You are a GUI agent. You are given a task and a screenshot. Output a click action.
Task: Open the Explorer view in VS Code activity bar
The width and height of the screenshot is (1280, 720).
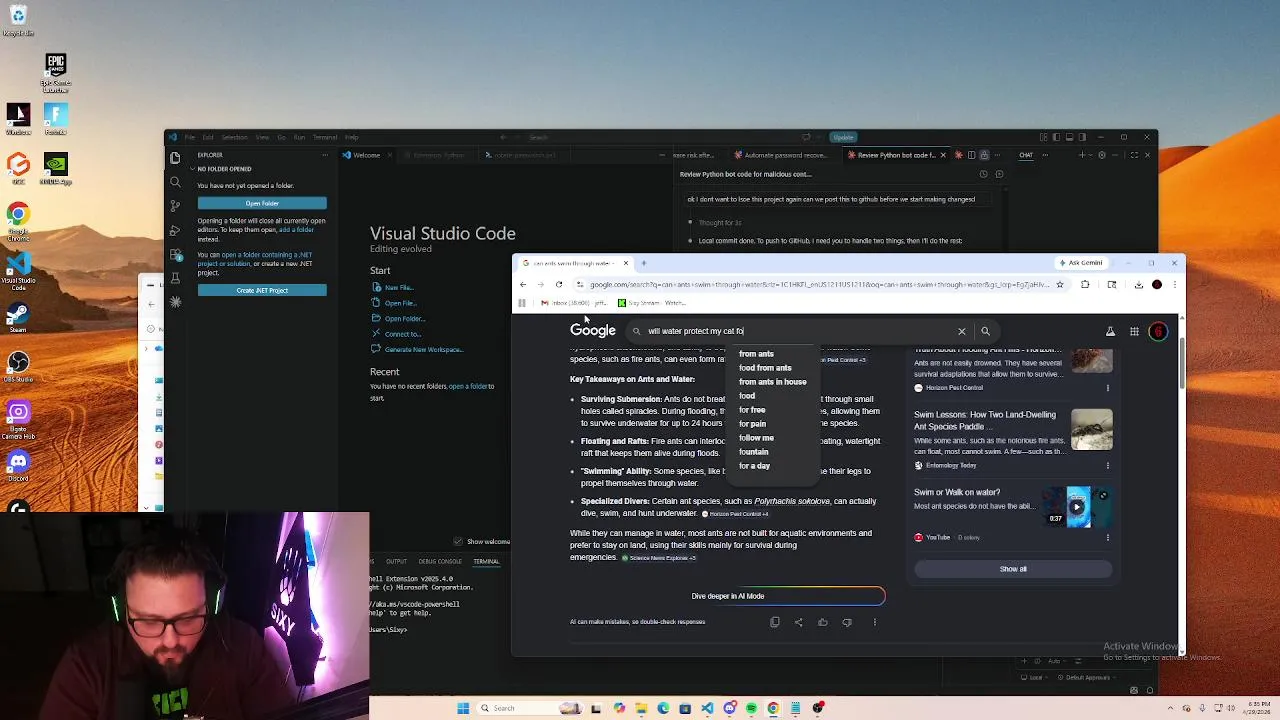175,158
